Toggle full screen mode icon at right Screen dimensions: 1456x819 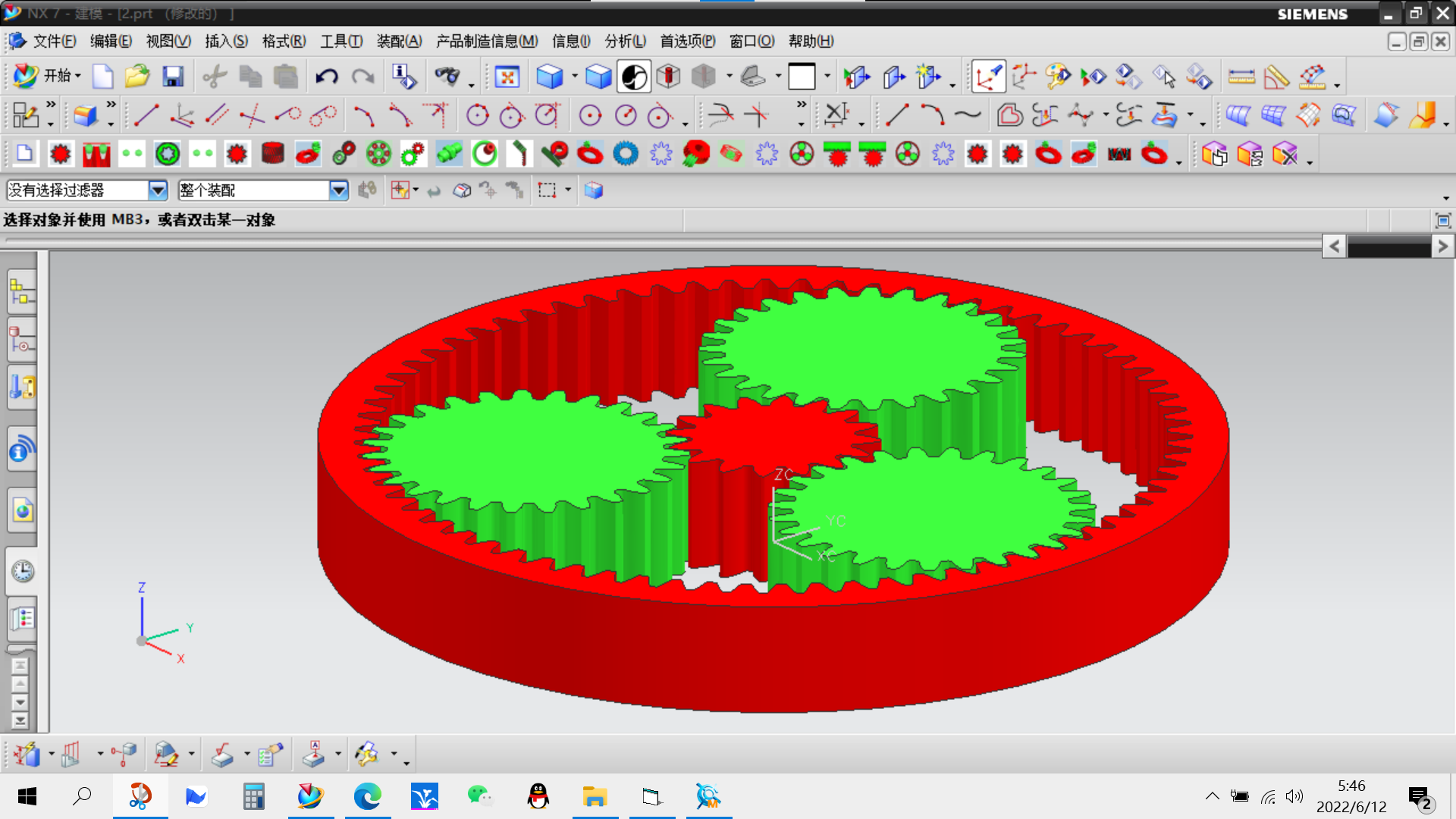pyautogui.click(x=1442, y=221)
